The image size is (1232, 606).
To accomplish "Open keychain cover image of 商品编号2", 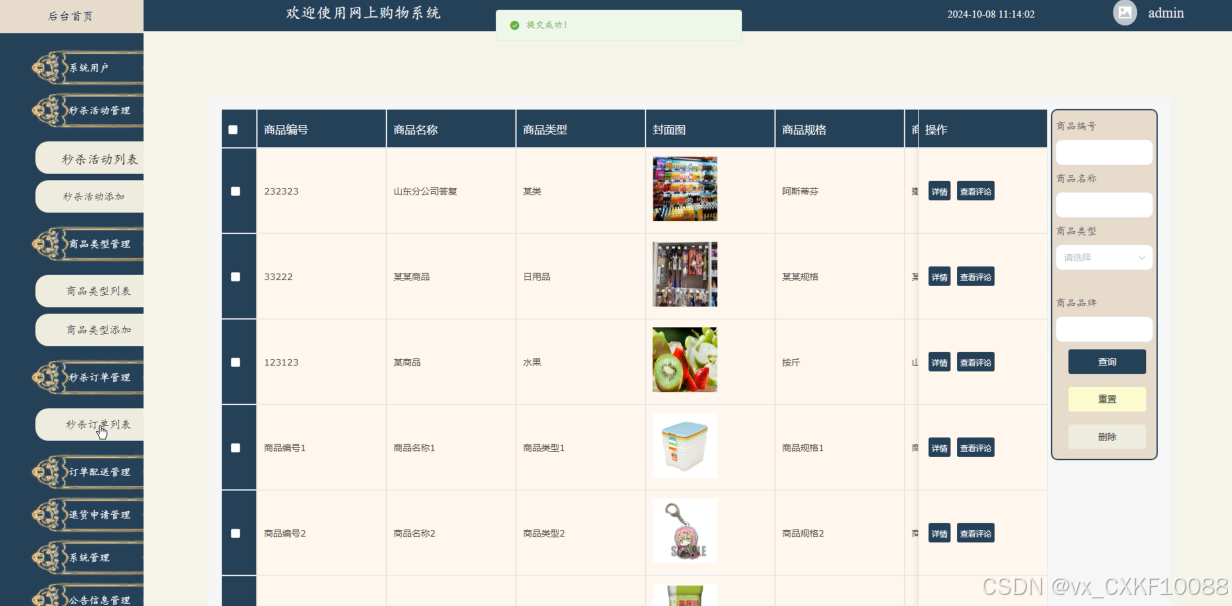I will (x=685, y=531).
